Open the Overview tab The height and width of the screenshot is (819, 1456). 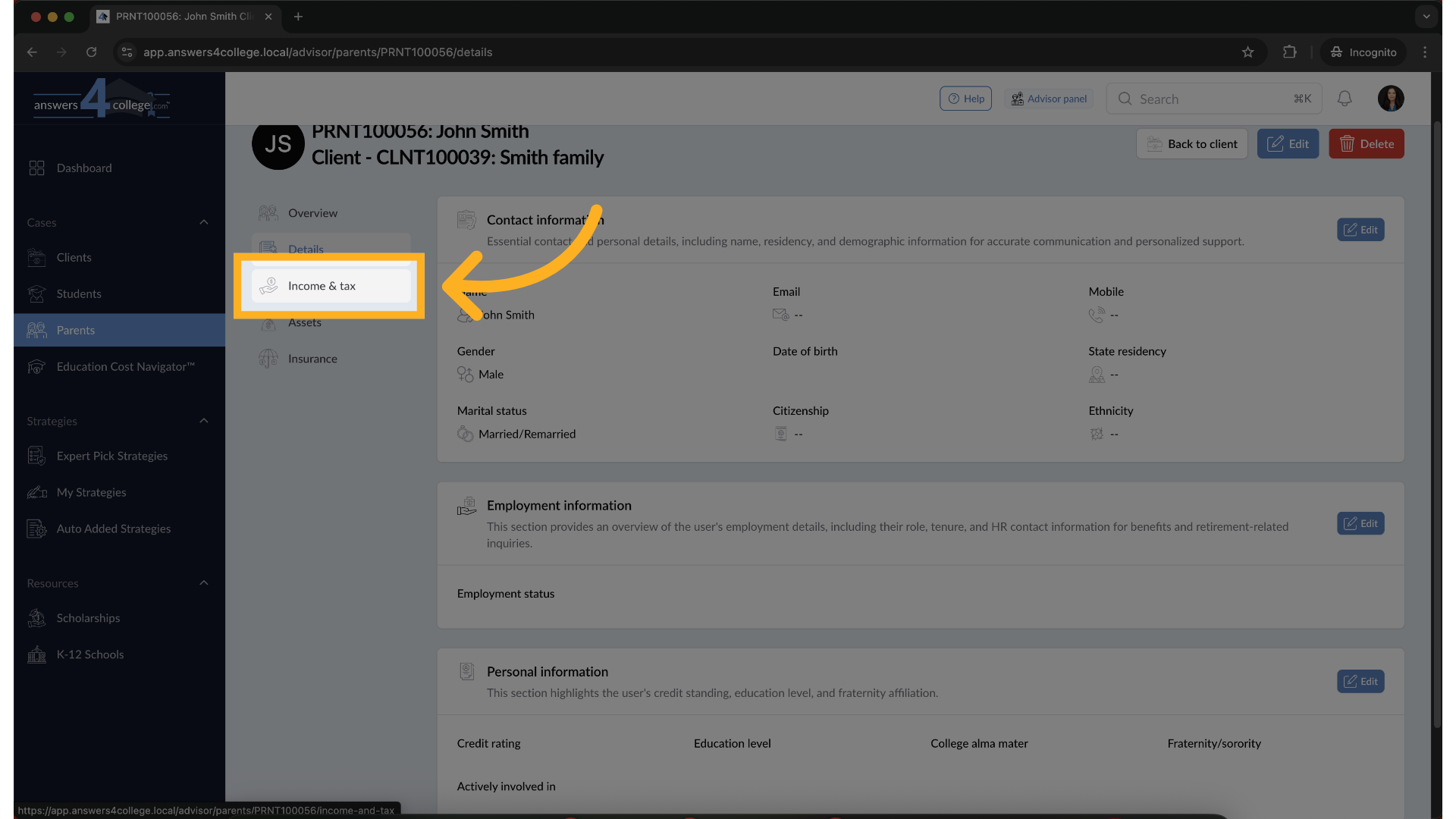pyautogui.click(x=312, y=213)
